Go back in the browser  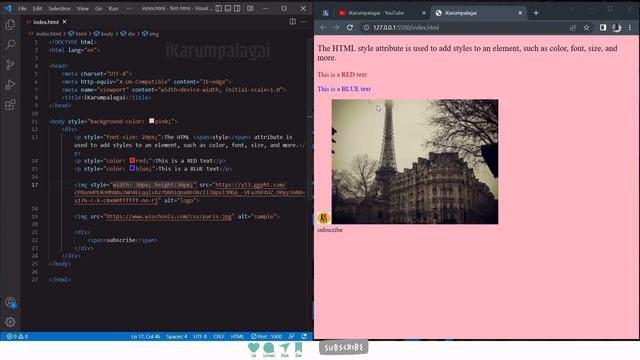coord(323,27)
